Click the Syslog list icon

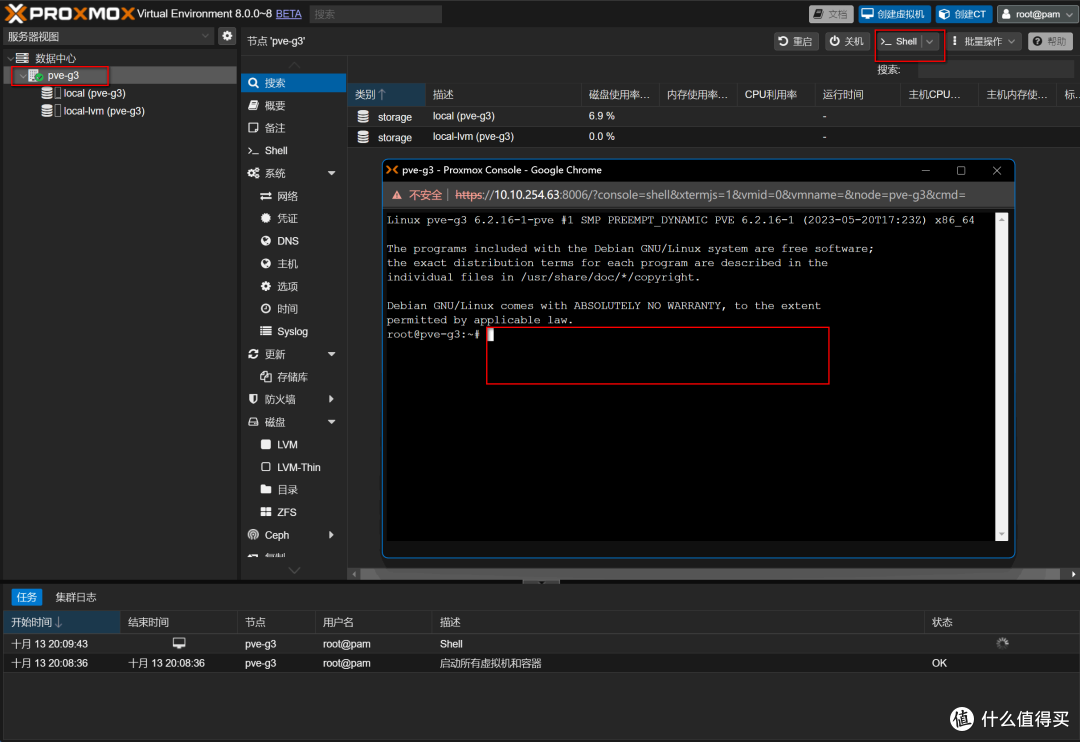click(266, 331)
